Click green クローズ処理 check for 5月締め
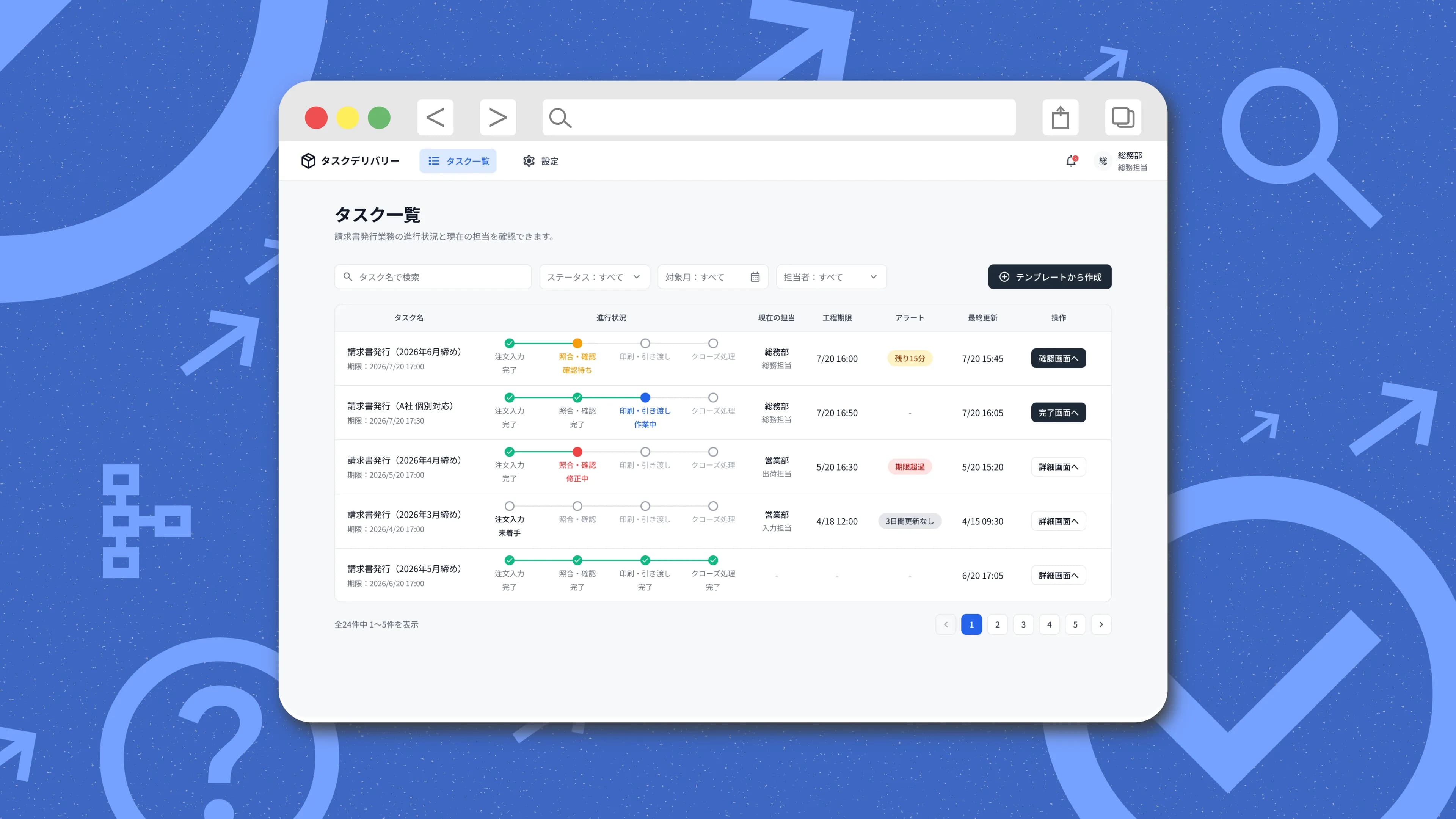 (x=713, y=560)
